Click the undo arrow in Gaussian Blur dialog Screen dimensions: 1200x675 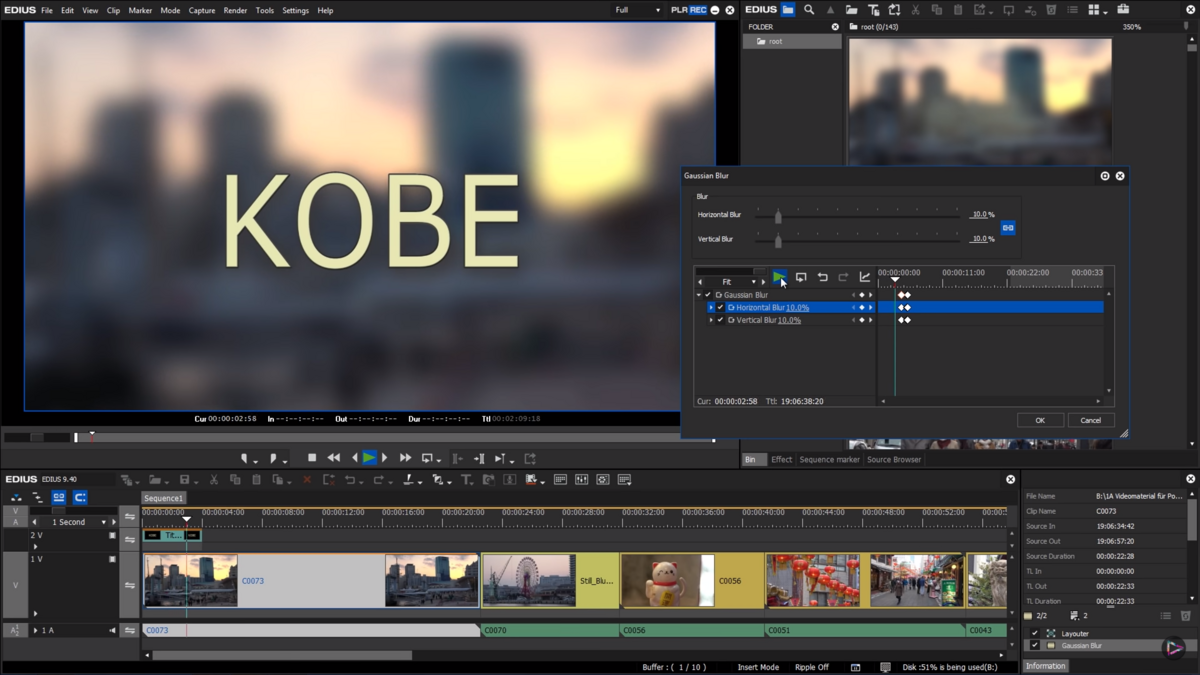822,277
